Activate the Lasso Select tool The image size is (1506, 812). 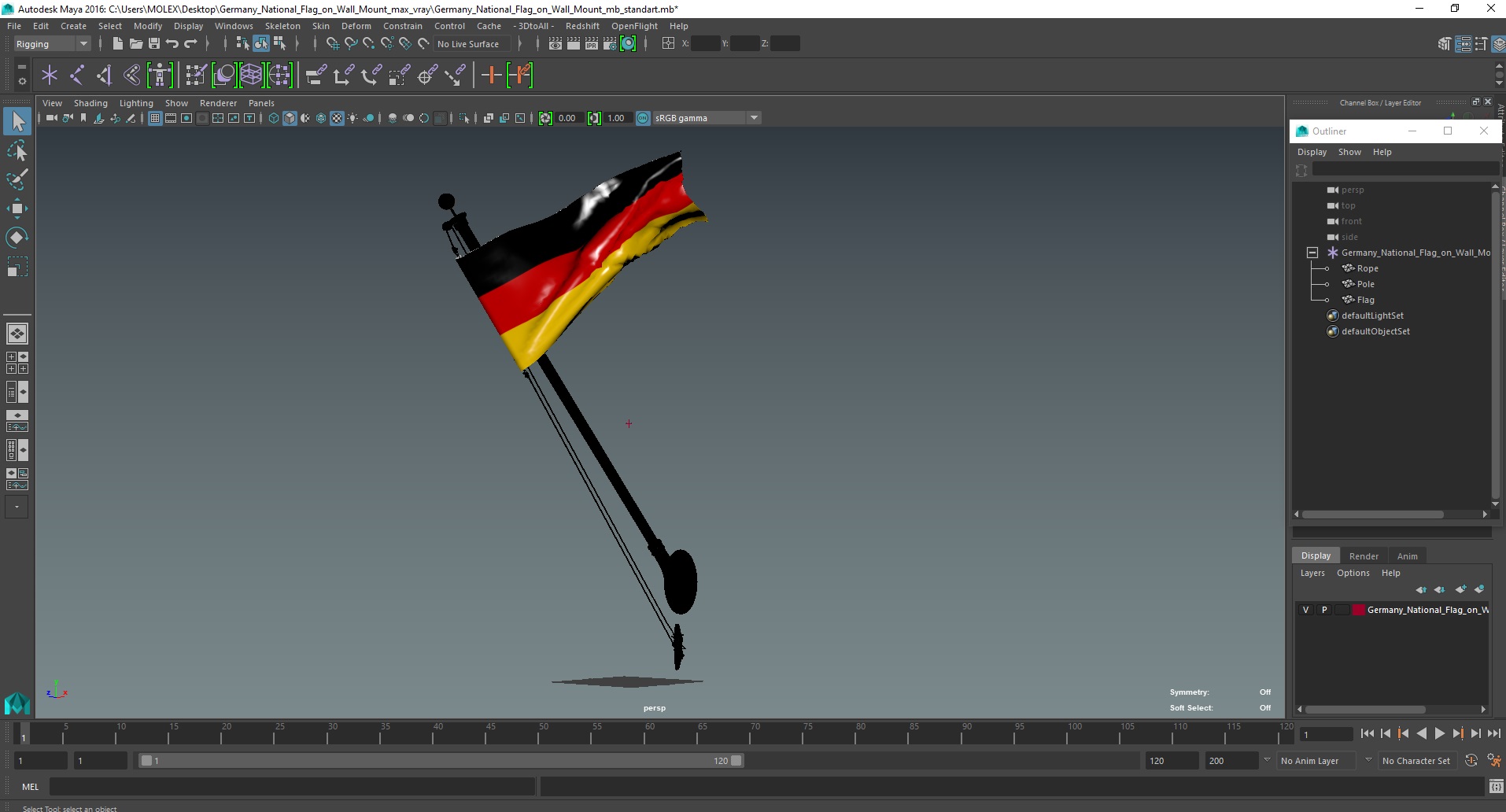[x=17, y=150]
